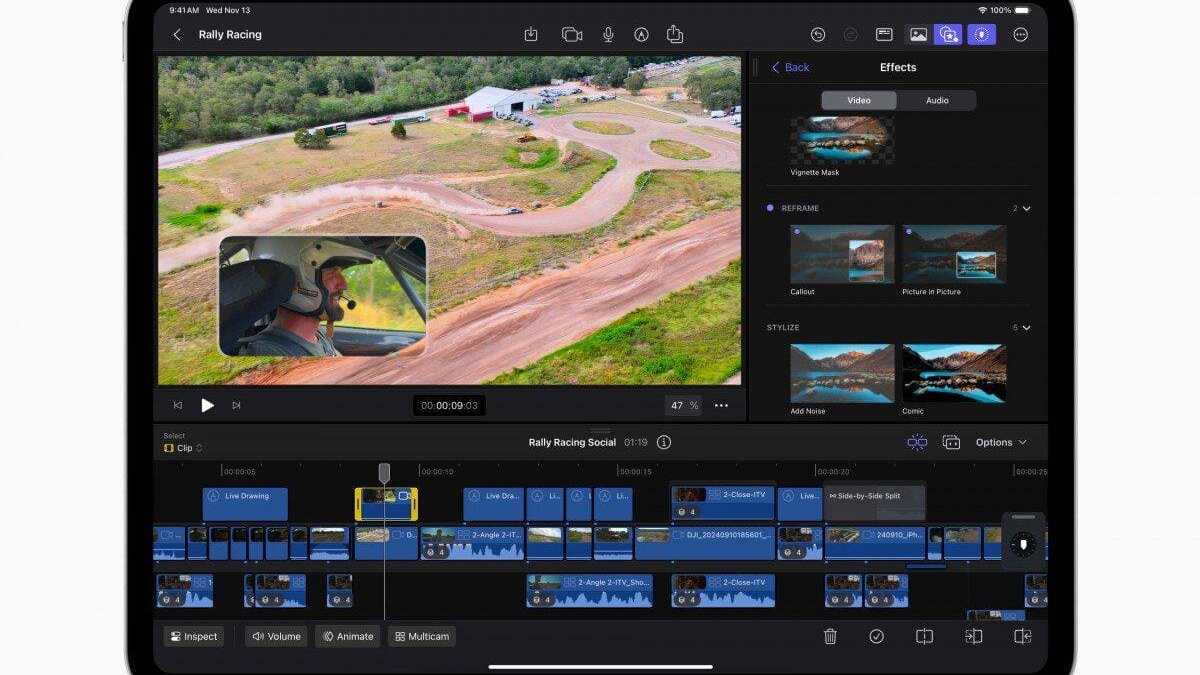Viewport: 1200px width, 675px height.
Task: Open the Inspect panel button
Action: 193,636
